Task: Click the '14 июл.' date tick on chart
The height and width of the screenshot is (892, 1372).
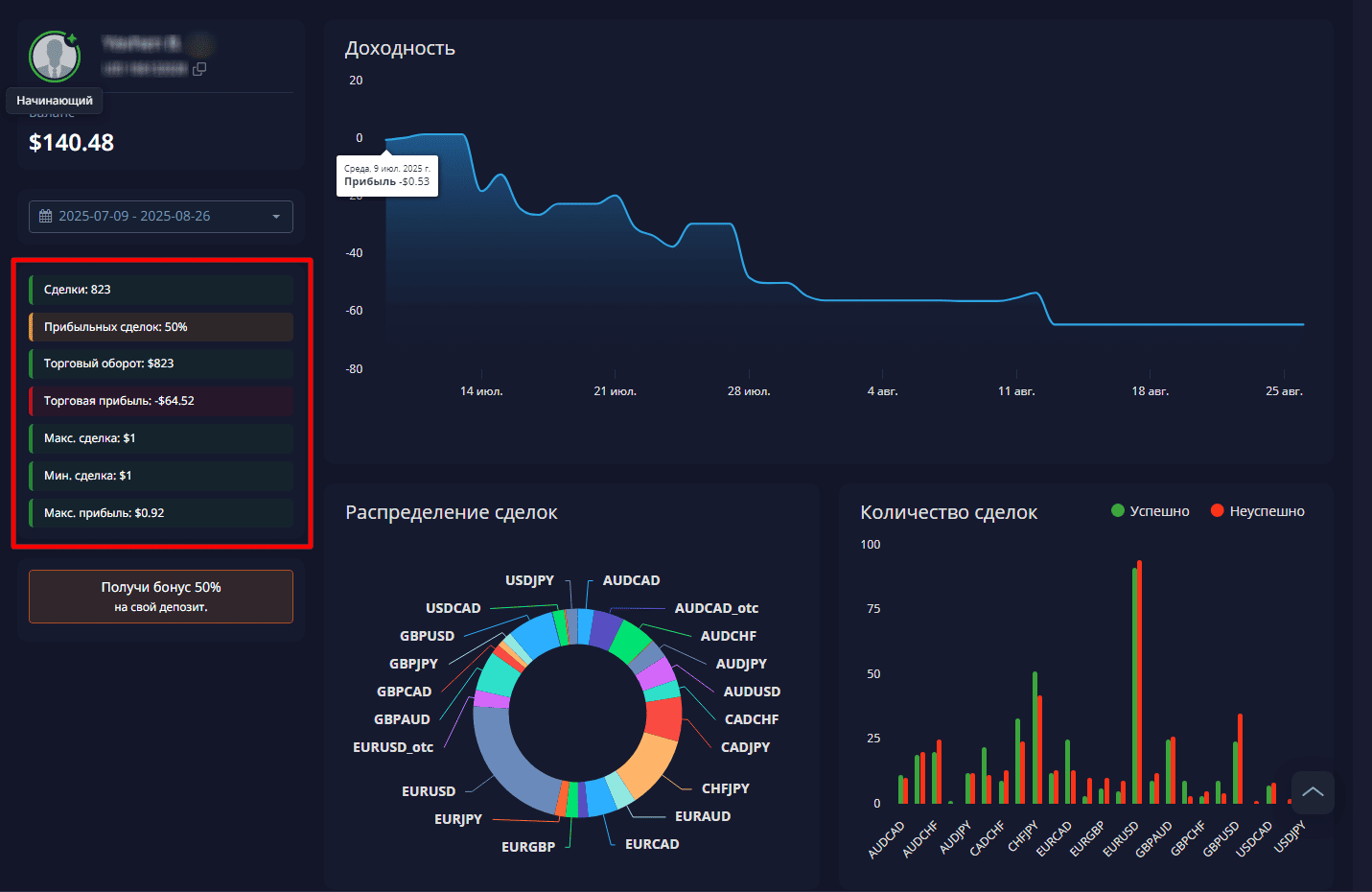Action: click(x=481, y=391)
